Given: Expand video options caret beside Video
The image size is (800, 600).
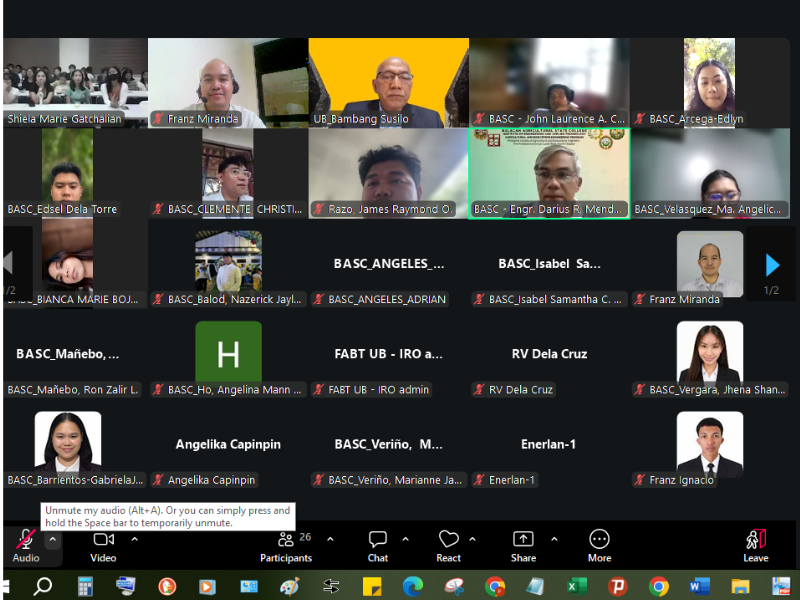Looking at the screenshot, I should click(x=135, y=539).
